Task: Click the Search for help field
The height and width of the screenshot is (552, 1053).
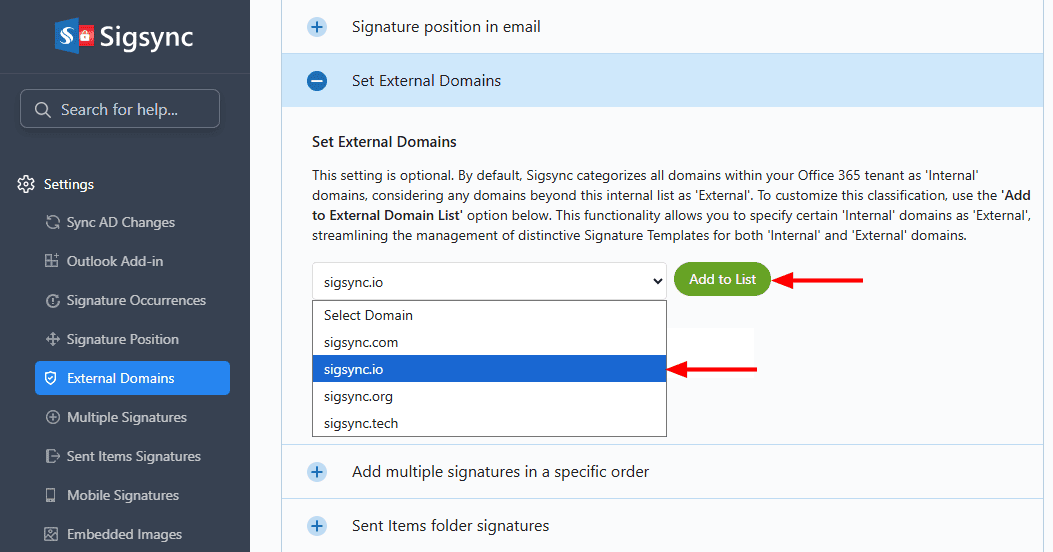Action: (120, 109)
